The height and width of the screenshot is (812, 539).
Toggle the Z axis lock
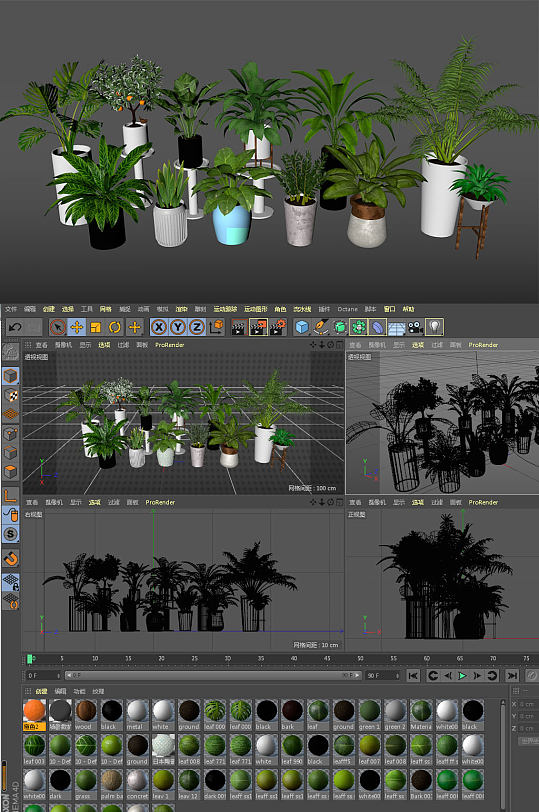197,327
